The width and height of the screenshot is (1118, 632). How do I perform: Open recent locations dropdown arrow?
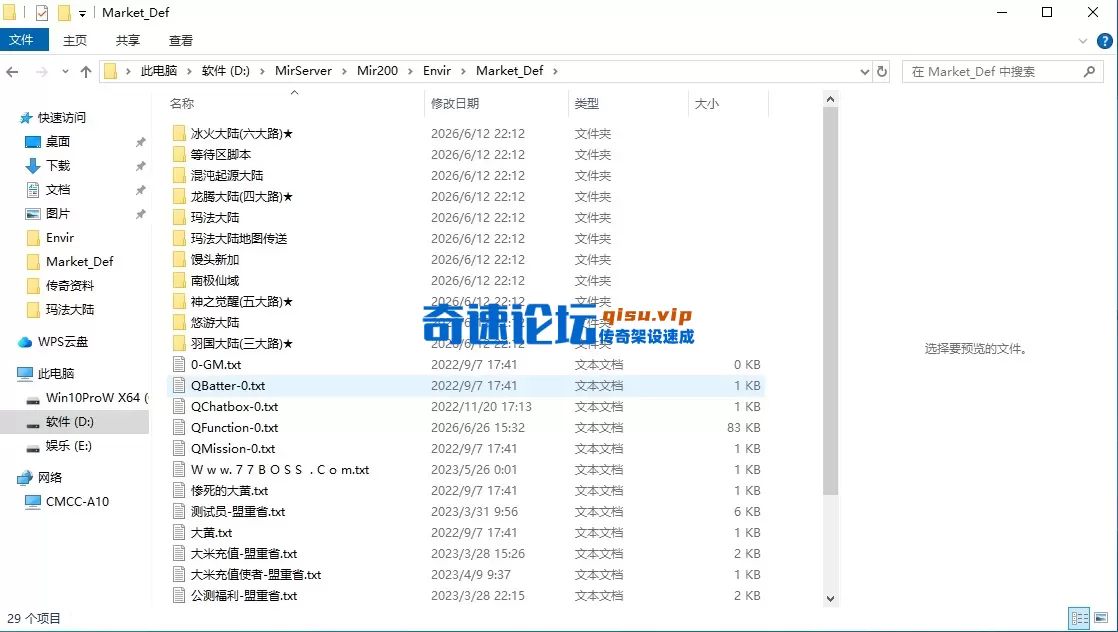coord(65,71)
